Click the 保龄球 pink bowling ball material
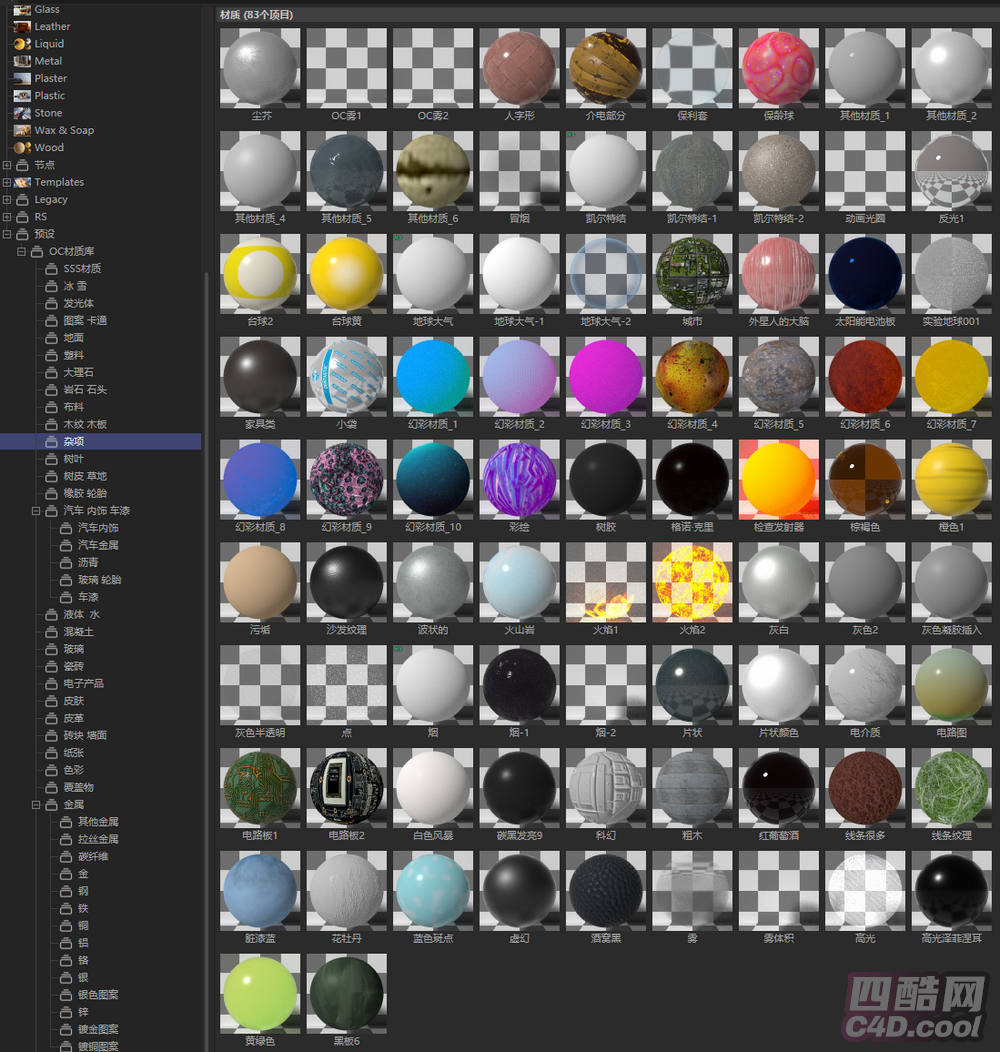Image resolution: width=1000 pixels, height=1052 pixels. [x=778, y=67]
